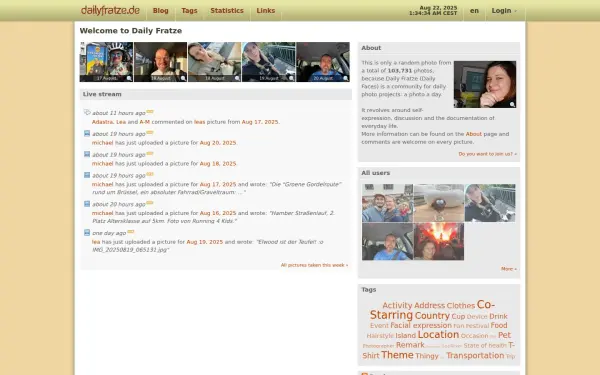Image resolution: width=600 pixels, height=375 pixels.
Task: Select the Cup tag
Action: coord(458,316)
